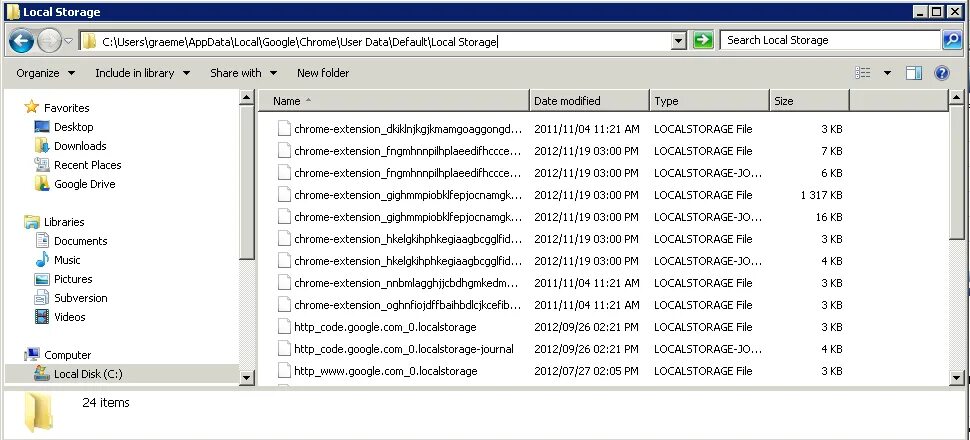Select file chrome-extension_dkiklnjkgjkmamgoaggongd
The height and width of the screenshot is (440, 970).
408,129
